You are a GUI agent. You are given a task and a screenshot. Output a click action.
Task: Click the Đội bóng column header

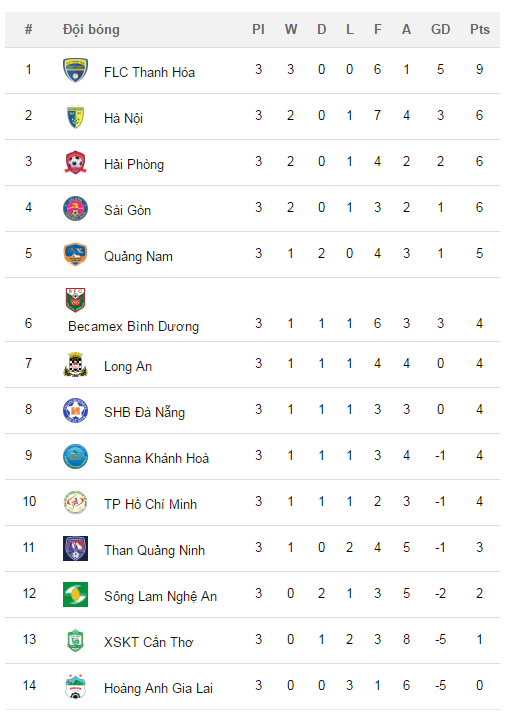pos(91,30)
